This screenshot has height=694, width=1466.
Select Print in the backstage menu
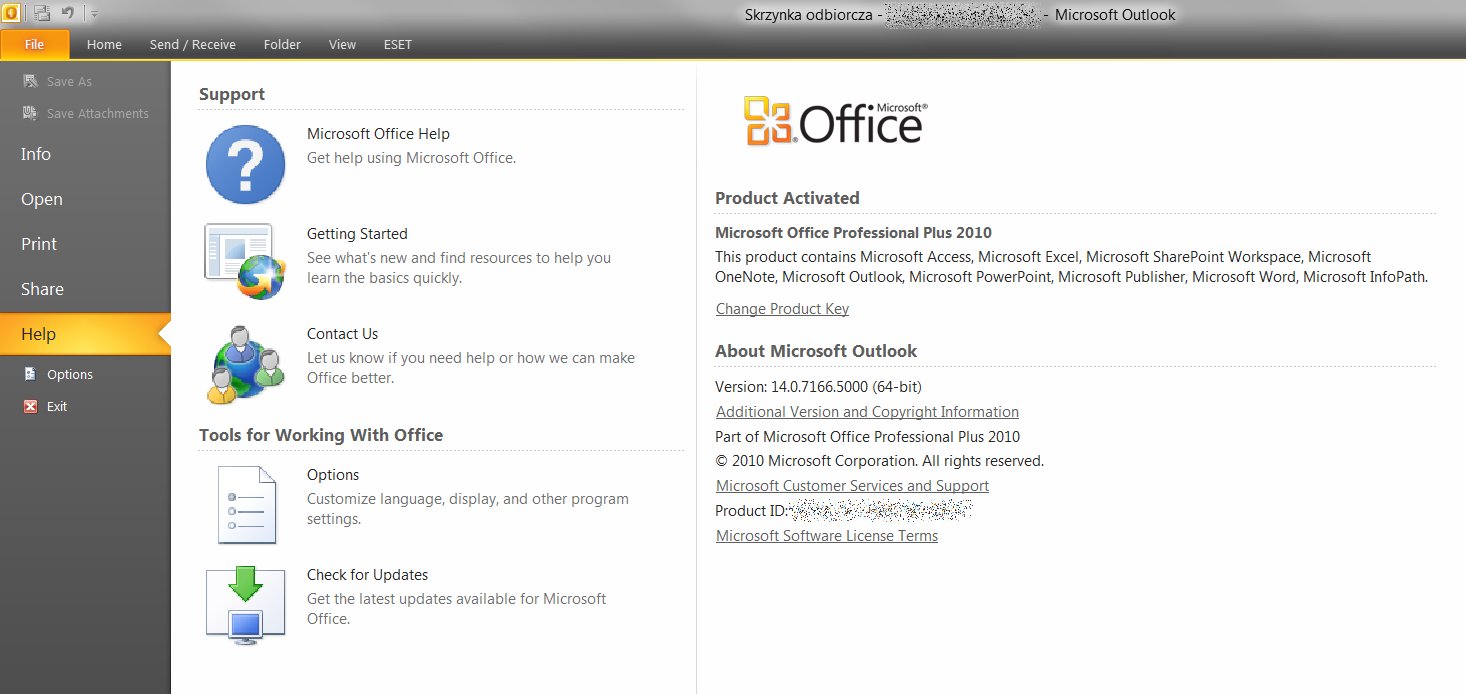[39, 244]
